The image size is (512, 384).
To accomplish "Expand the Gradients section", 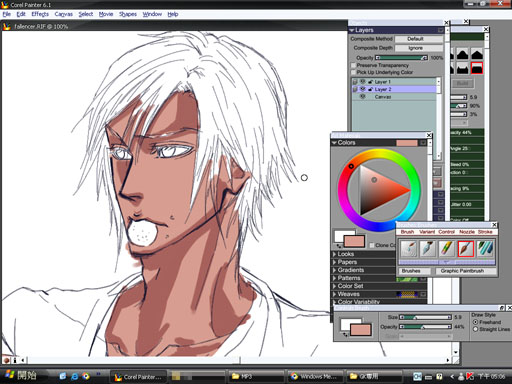I will point(334,270).
